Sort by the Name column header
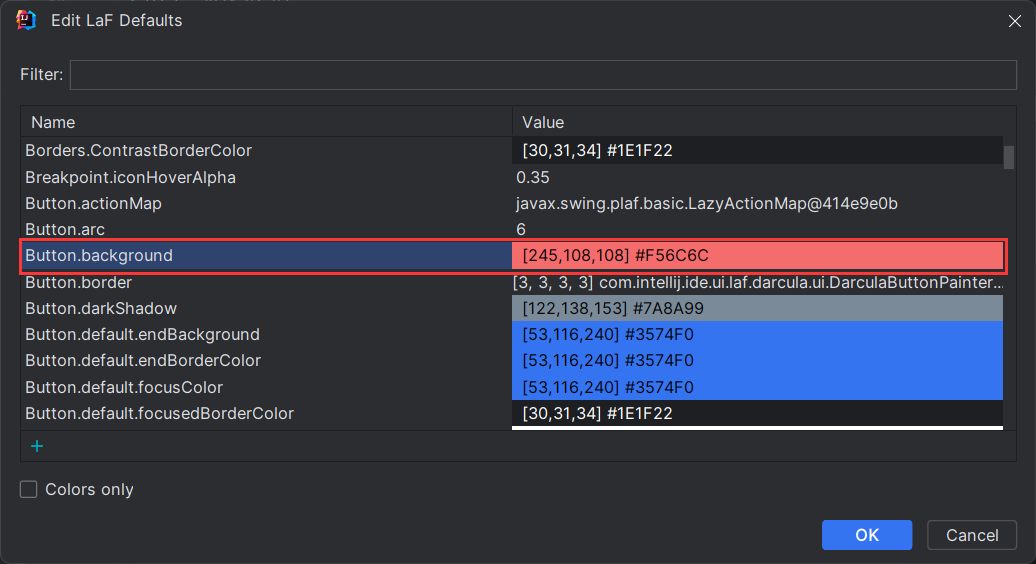Image resolution: width=1036 pixels, height=564 pixels. (266, 122)
